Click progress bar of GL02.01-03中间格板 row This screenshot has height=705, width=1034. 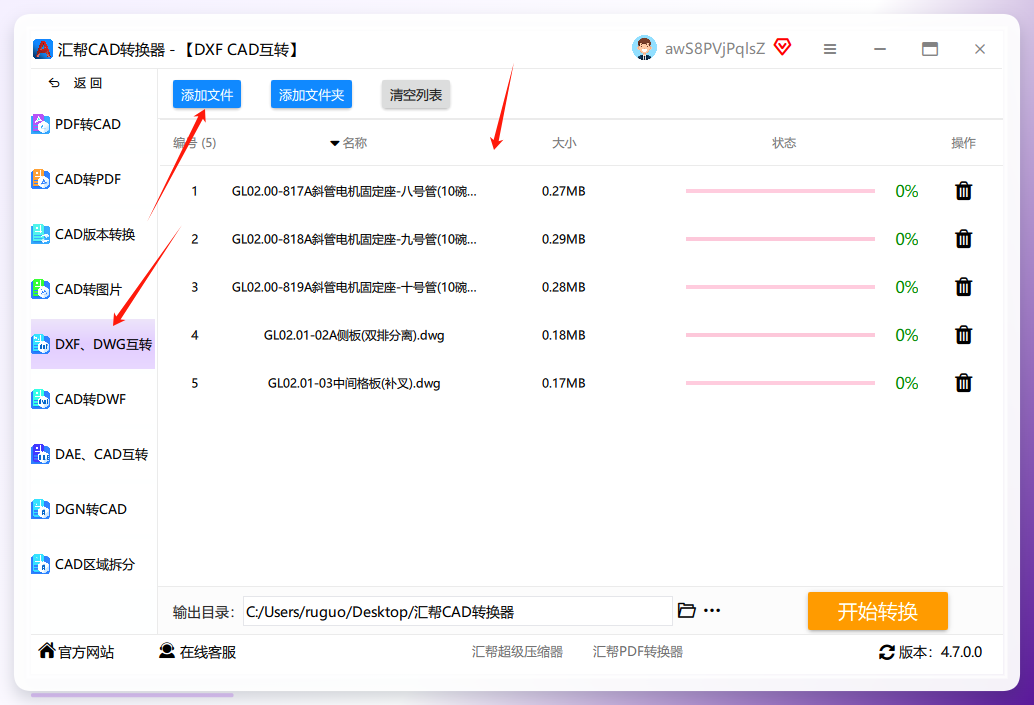(780, 383)
